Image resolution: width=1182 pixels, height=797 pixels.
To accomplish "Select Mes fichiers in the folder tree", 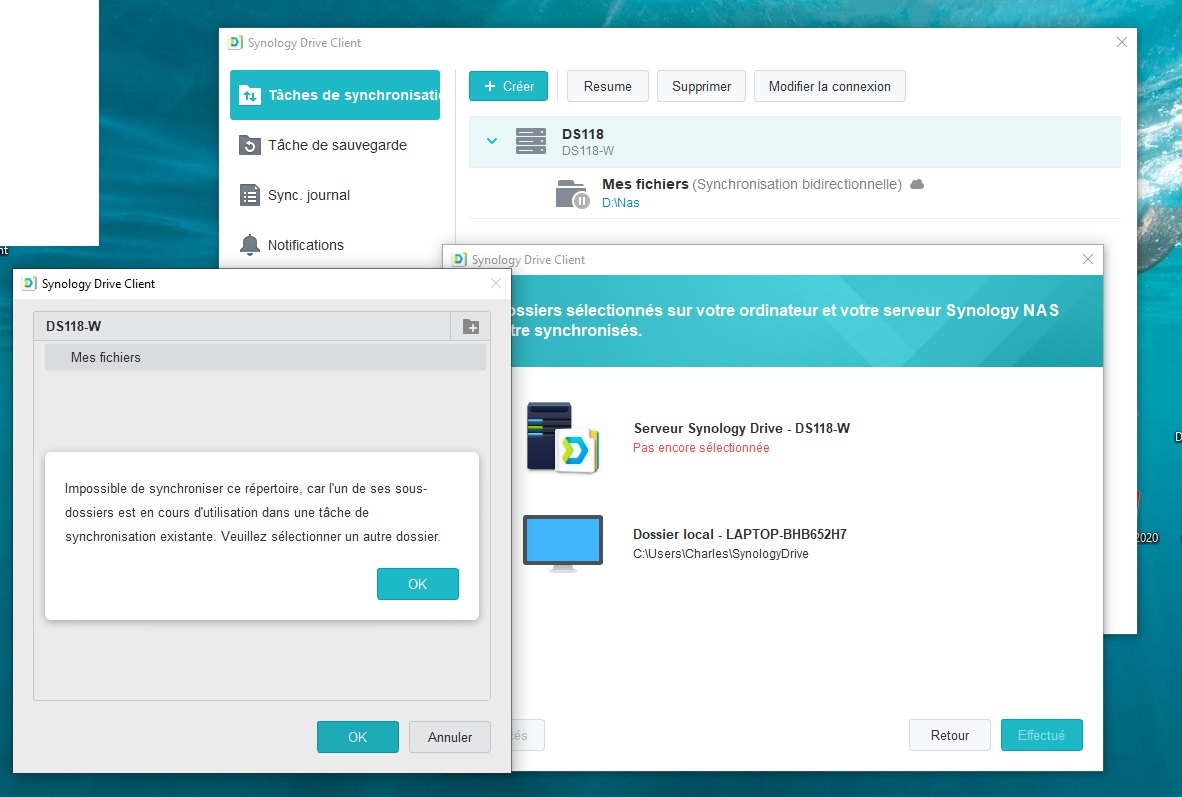I will (265, 357).
